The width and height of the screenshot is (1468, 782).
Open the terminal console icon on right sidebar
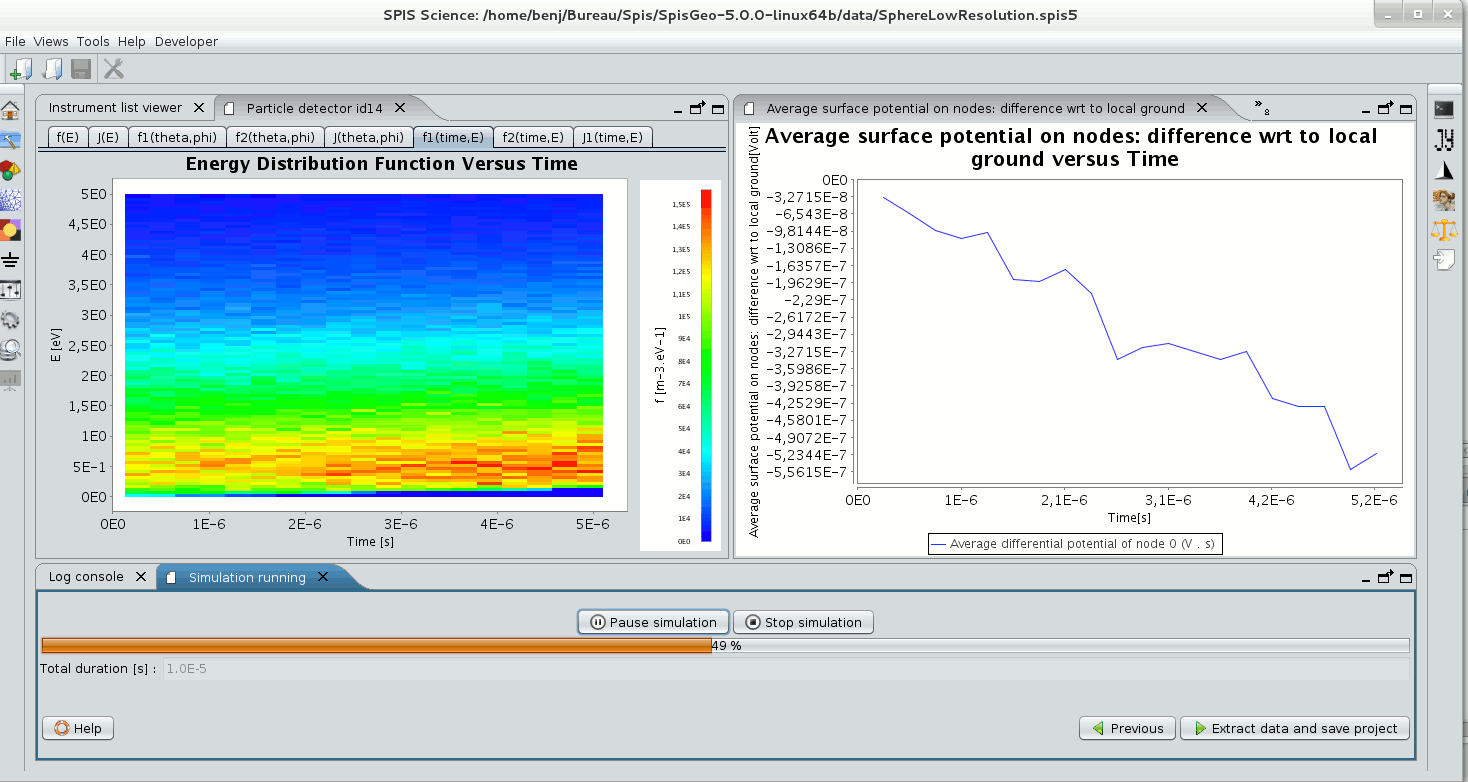[1443, 109]
